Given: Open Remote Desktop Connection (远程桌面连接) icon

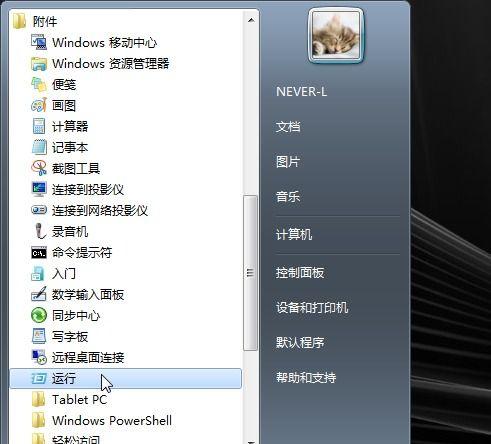Looking at the screenshot, I should [x=39, y=357].
